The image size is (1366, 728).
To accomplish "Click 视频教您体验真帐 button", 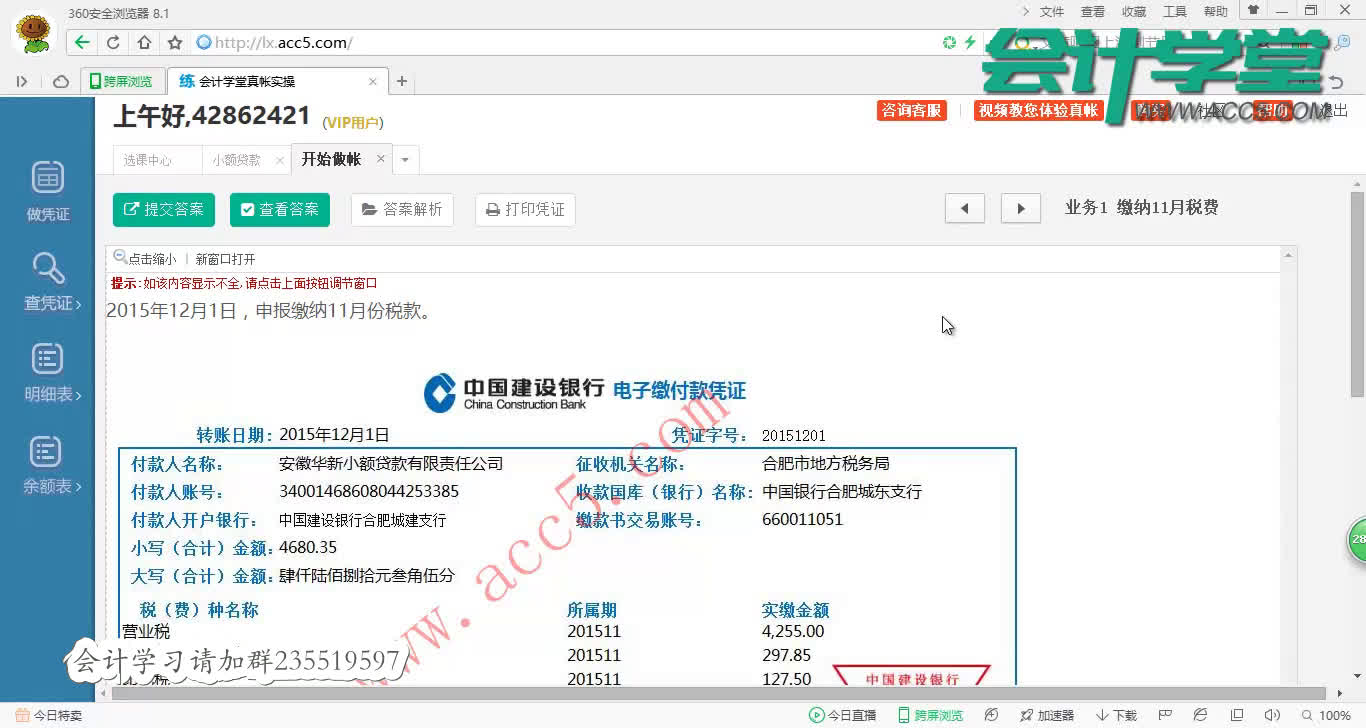I will point(1038,111).
